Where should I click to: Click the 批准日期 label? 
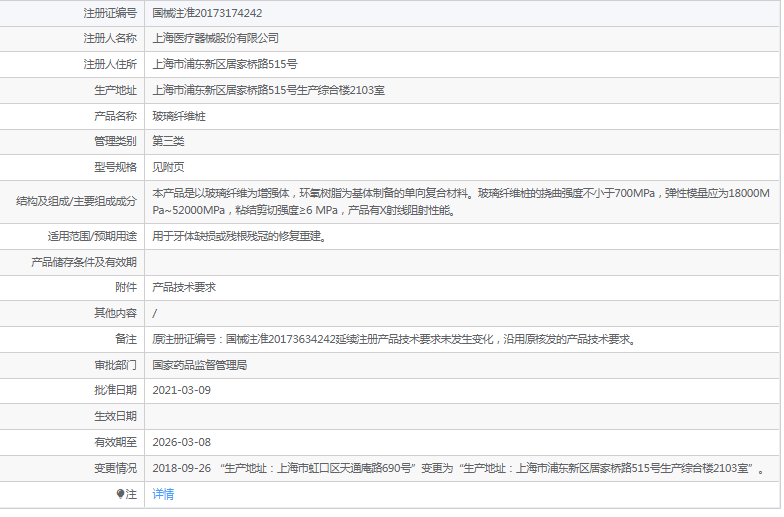pyautogui.click(x=116, y=390)
